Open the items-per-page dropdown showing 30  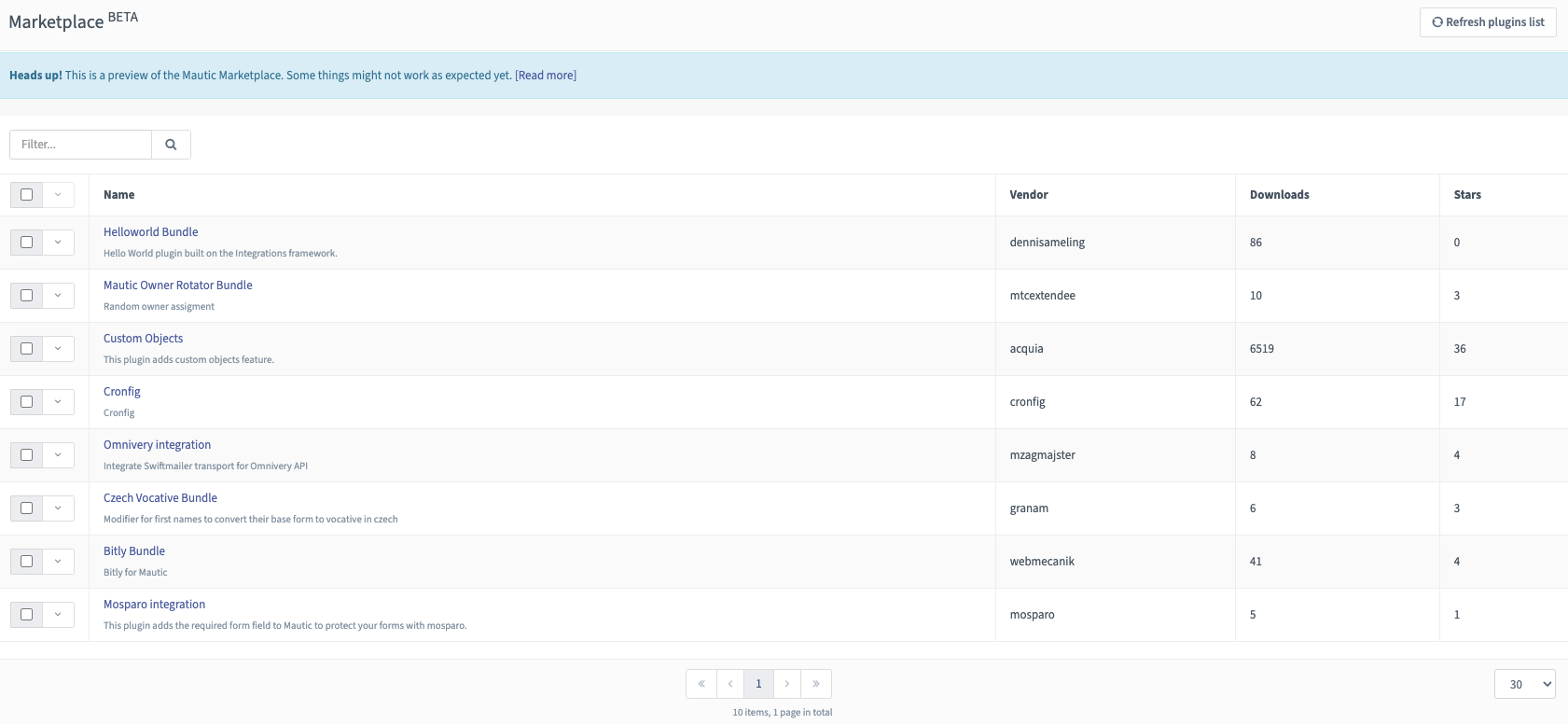coord(1524,684)
